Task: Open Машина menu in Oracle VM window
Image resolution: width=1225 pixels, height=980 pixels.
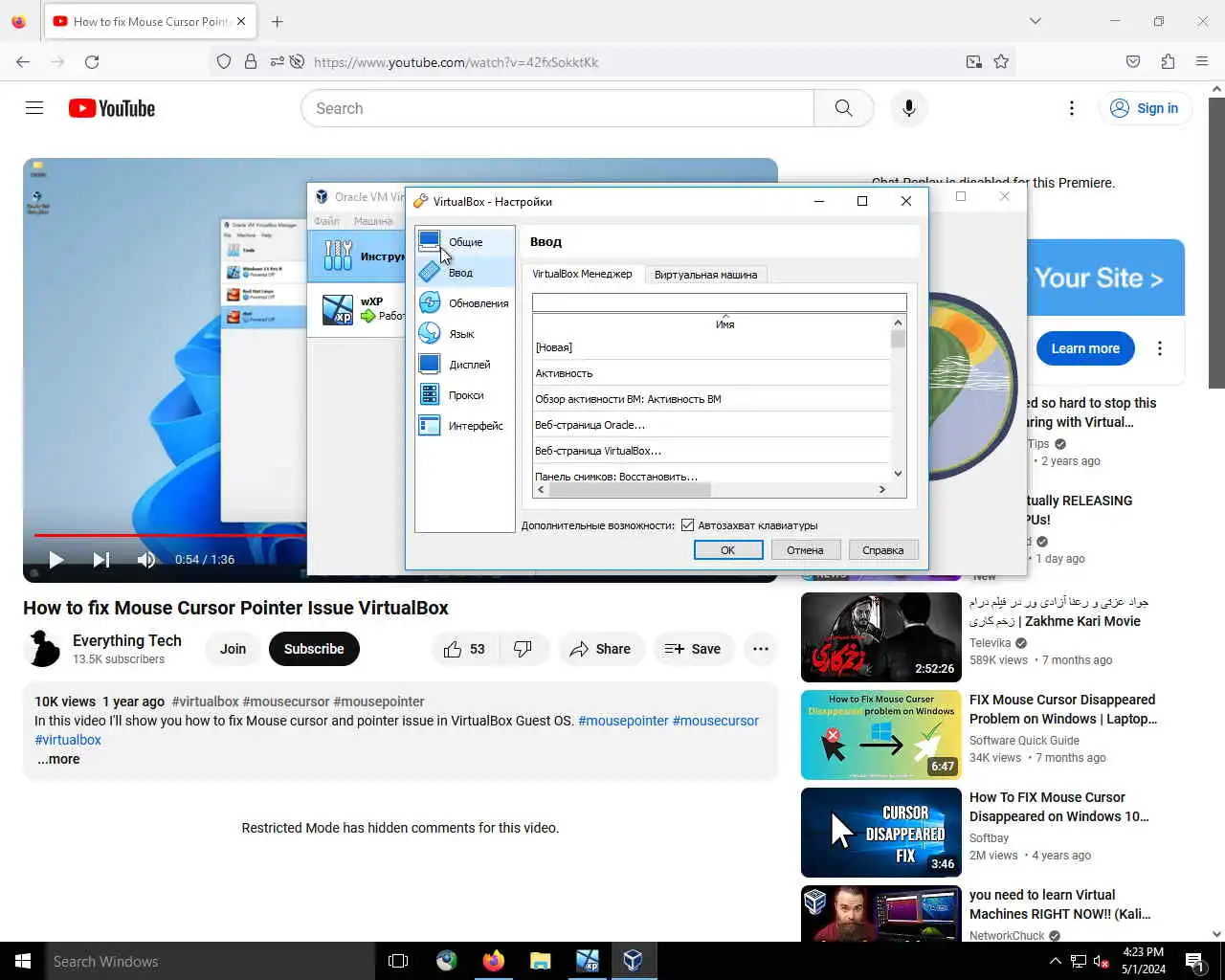Action: click(372, 221)
